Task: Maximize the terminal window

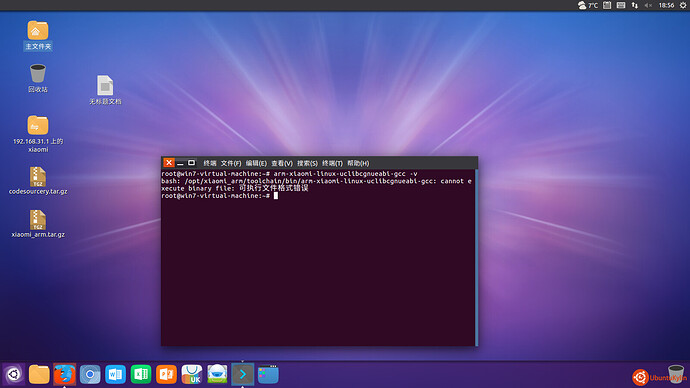Action: (x=191, y=163)
